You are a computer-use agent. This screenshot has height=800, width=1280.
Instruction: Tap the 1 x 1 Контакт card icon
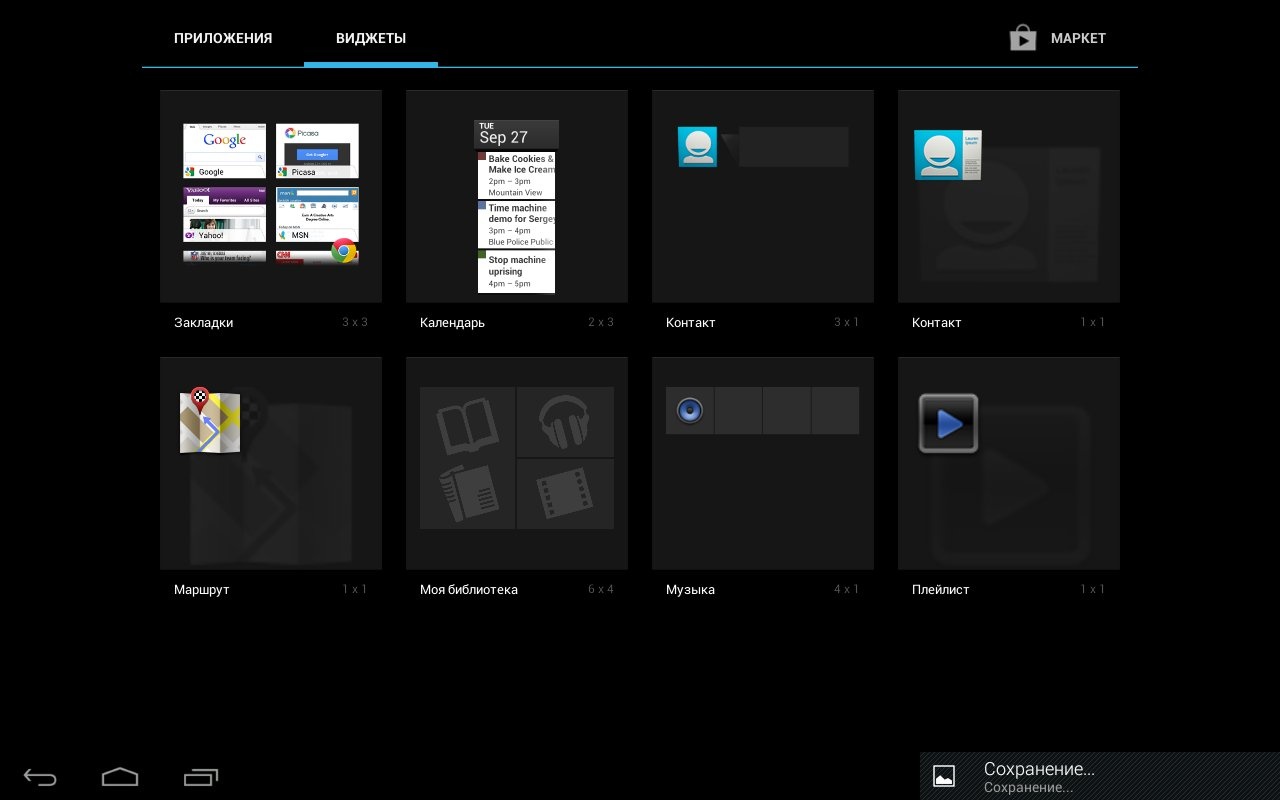947,155
